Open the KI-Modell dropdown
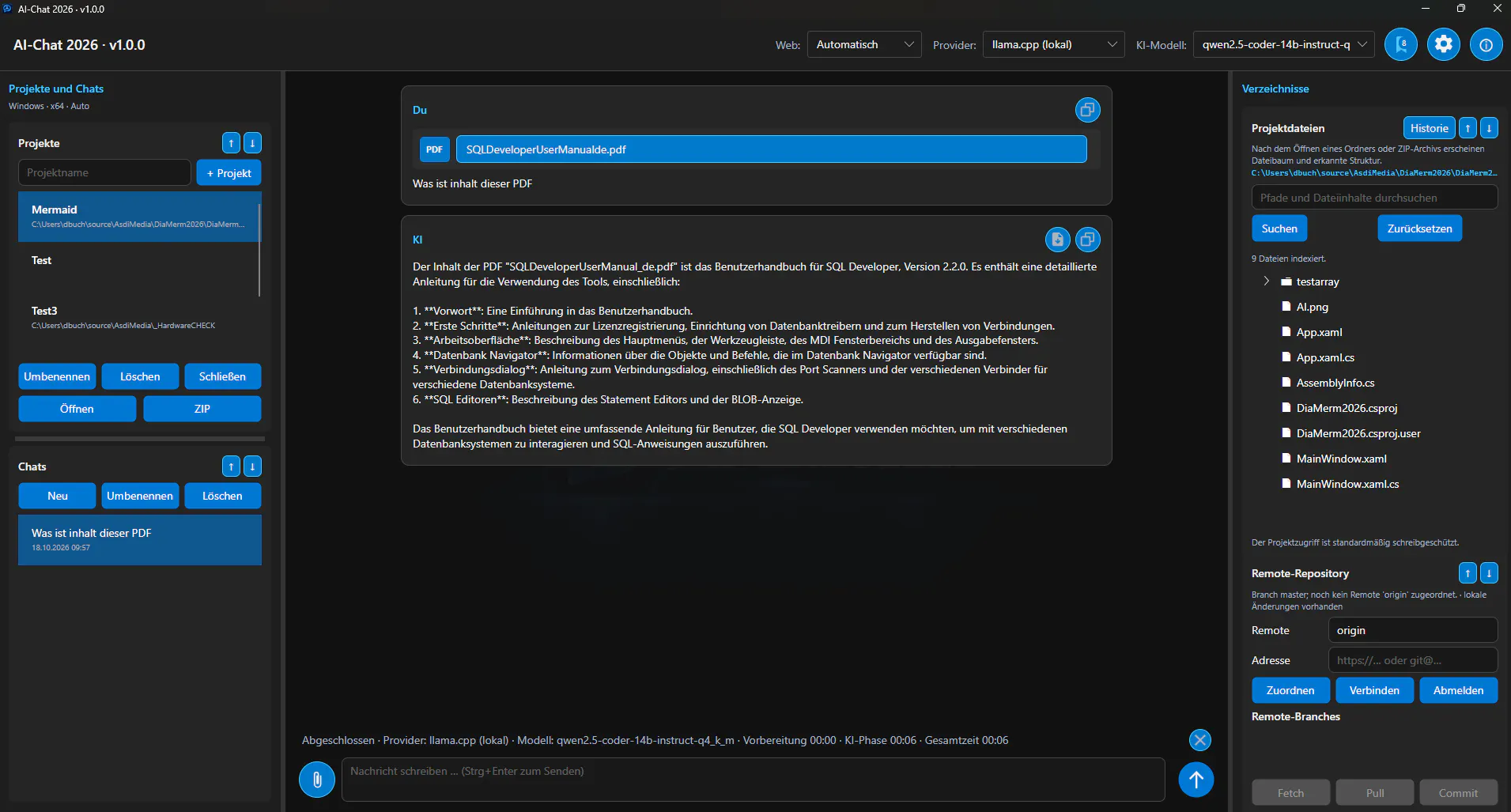This screenshot has width=1511, height=812. pyautogui.click(x=1284, y=45)
